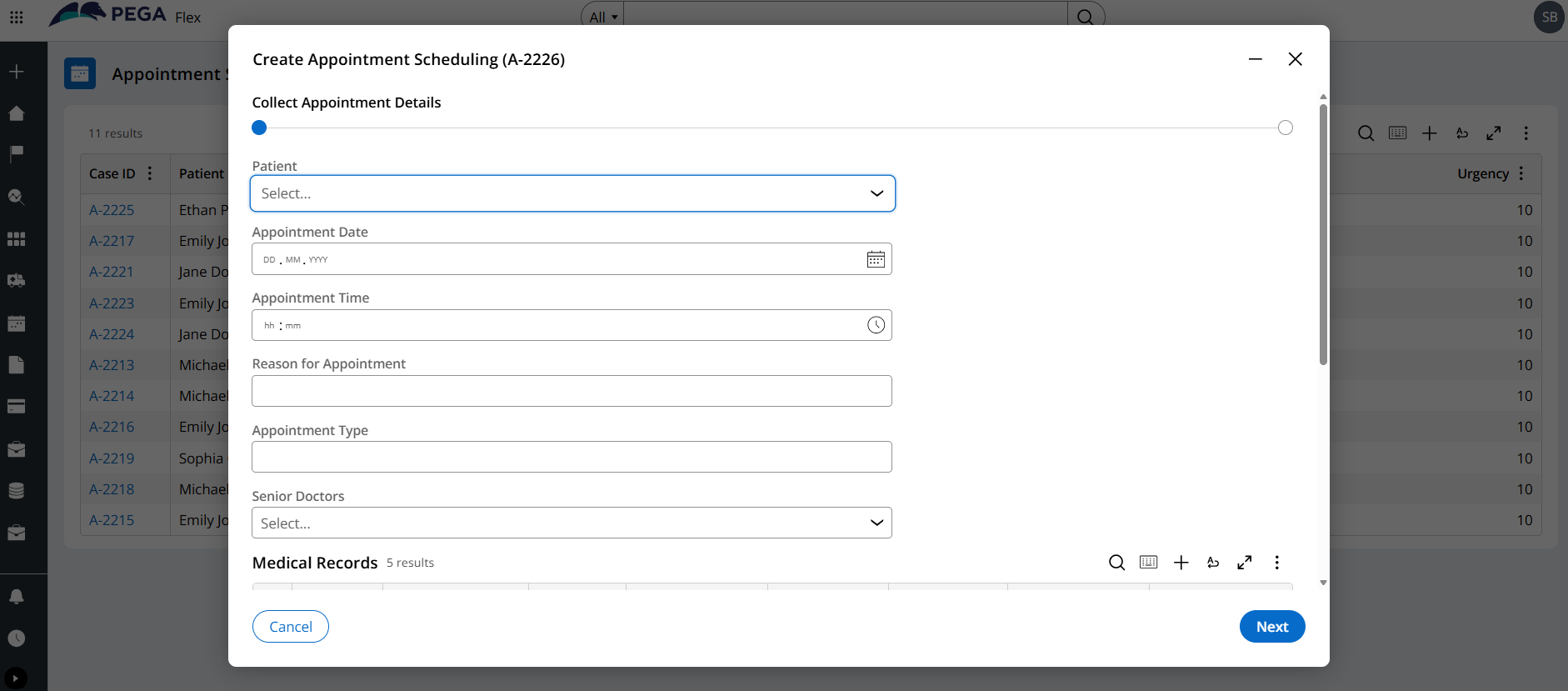1568x691 pixels.
Task: Search within the Medical Records table
Action: 1116,563
